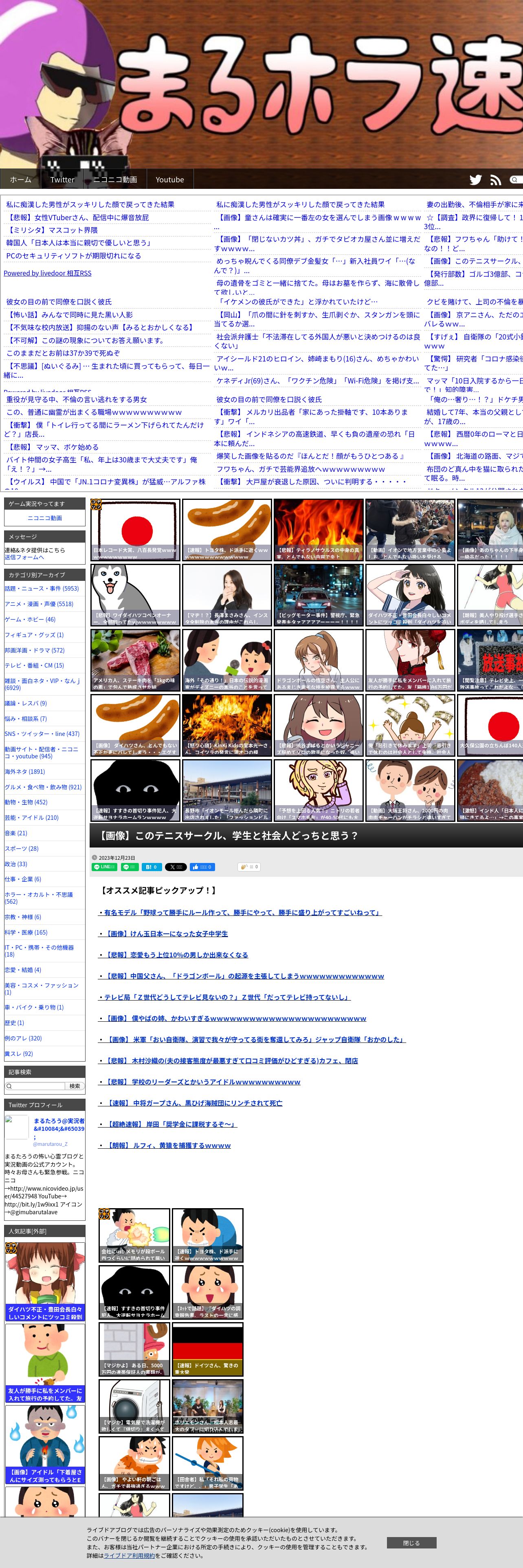
Task: Click magnifier icon in sidebar article search
Action: click(x=9, y=1086)
